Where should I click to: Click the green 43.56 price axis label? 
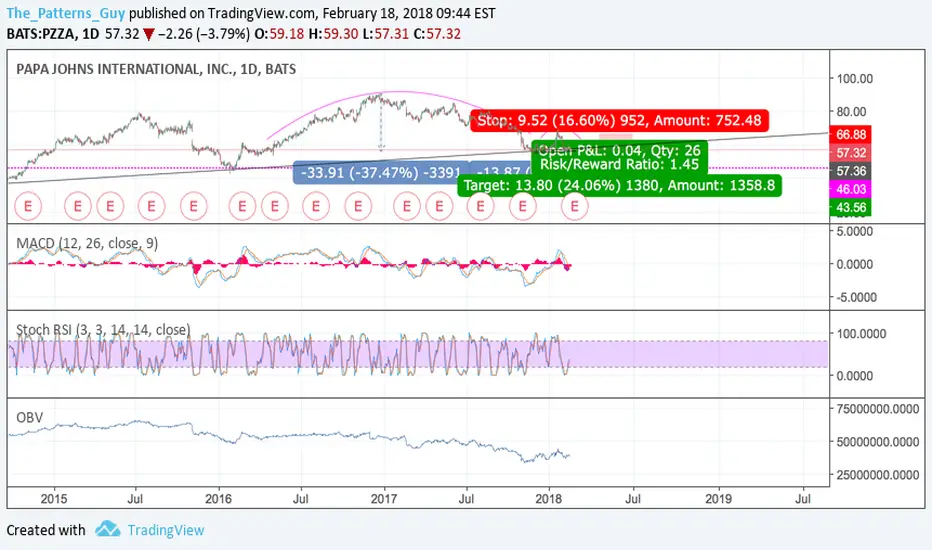851,208
